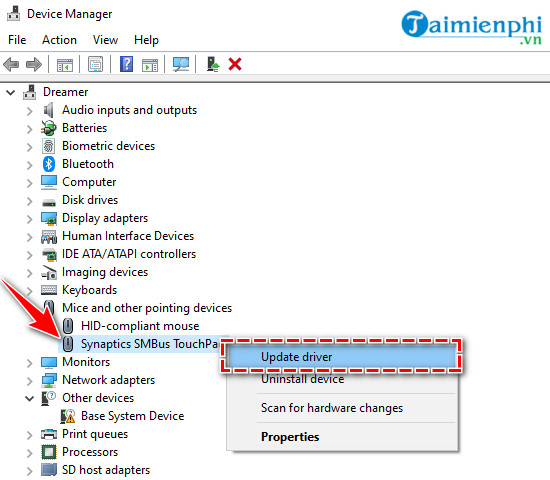Click the blue Bluetooth icon

[x=49, y=164]
